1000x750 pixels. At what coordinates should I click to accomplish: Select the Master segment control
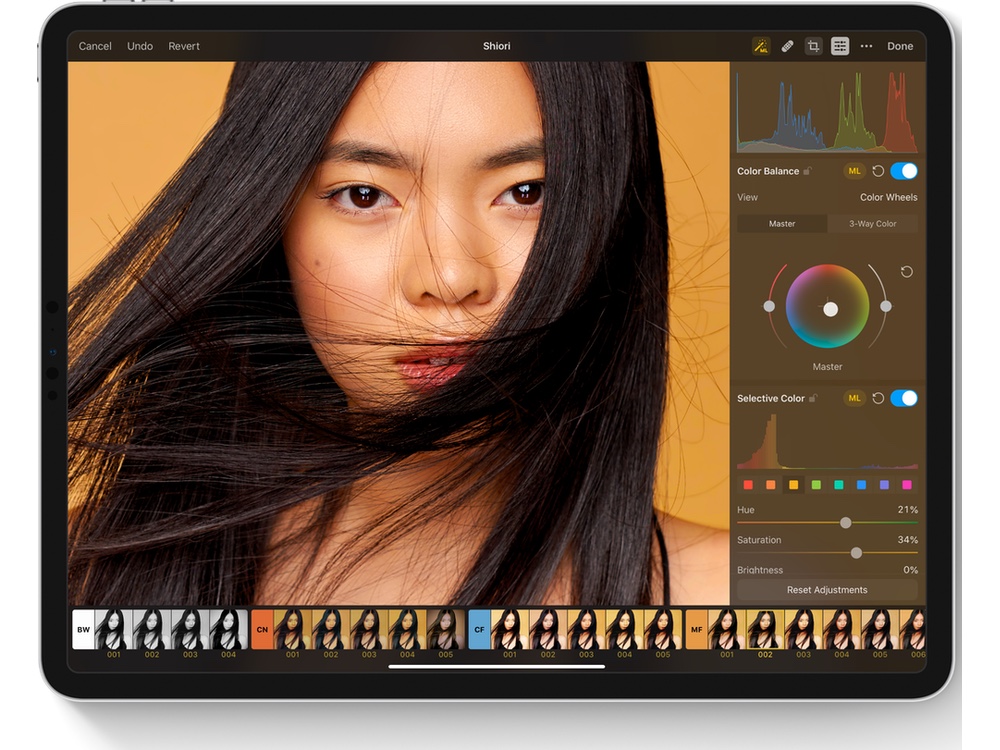782,224
